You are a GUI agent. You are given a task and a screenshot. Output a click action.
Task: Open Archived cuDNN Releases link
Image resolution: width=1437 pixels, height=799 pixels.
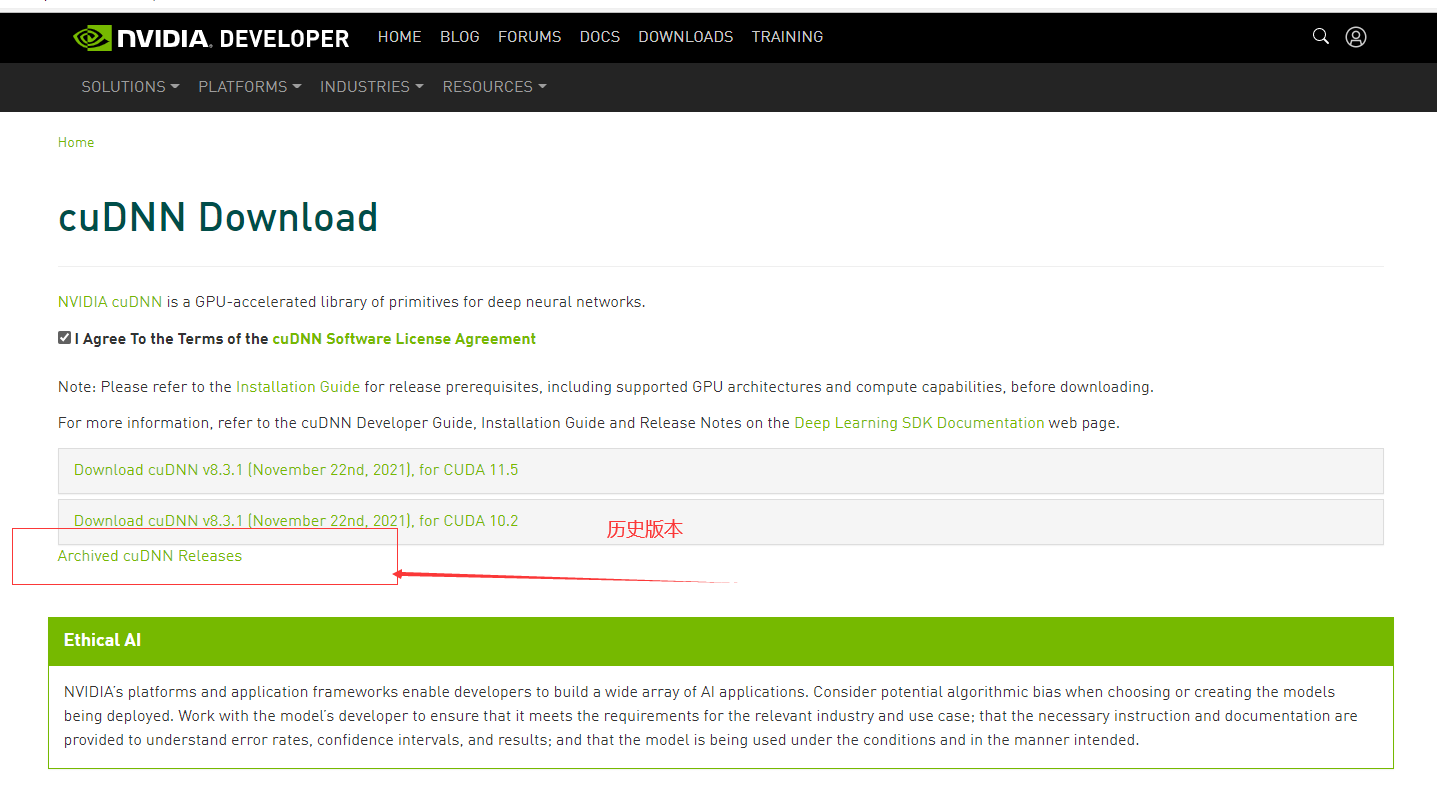point(150,556)
